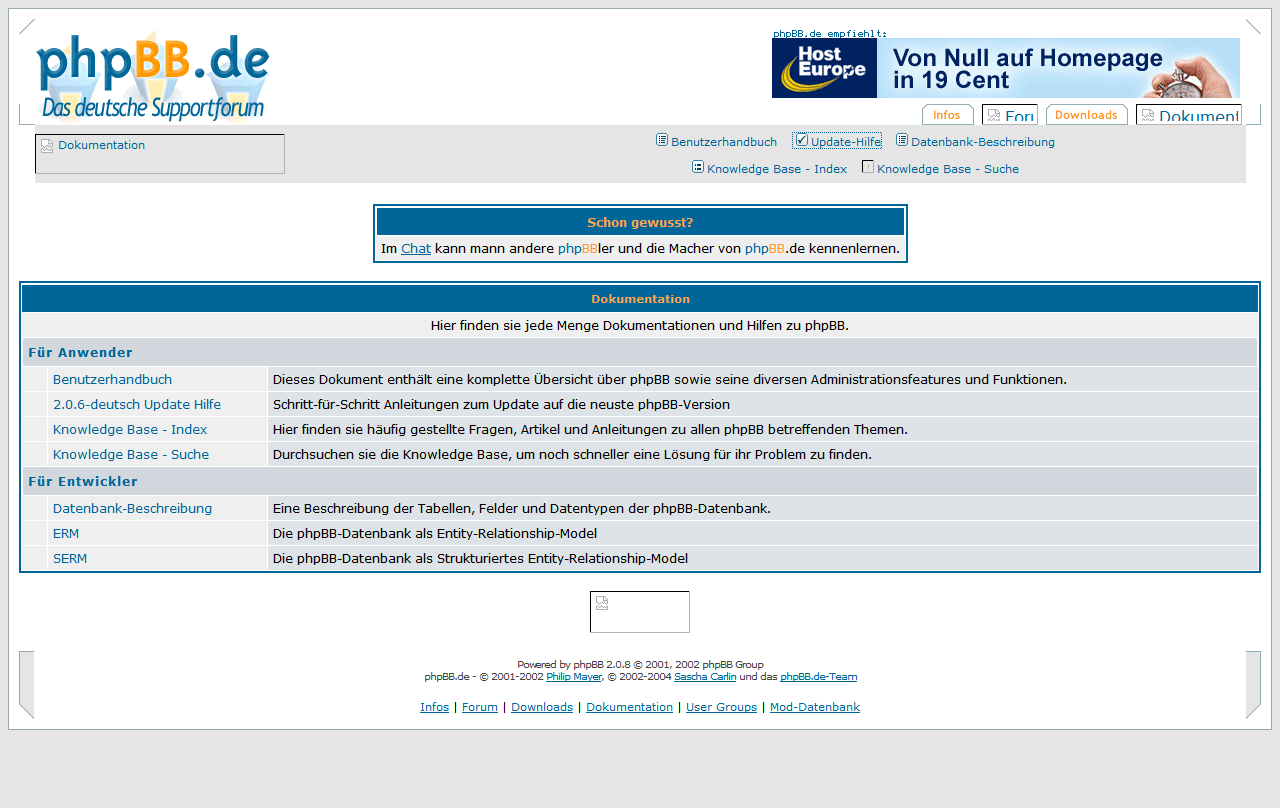Viewport: 1280px width, 808px height.
Task: Click the Update-Hilfe checkmark icon
Action: pyautogui.click(x=801, y=140)
